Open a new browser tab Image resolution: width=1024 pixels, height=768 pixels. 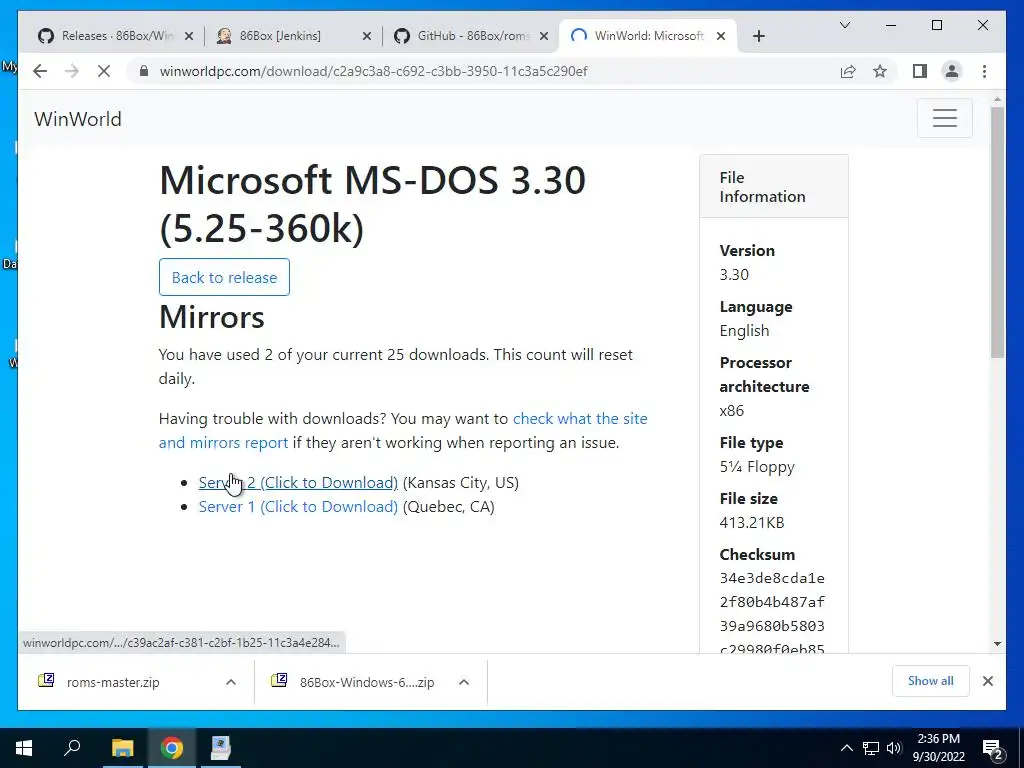pos(759,36)
